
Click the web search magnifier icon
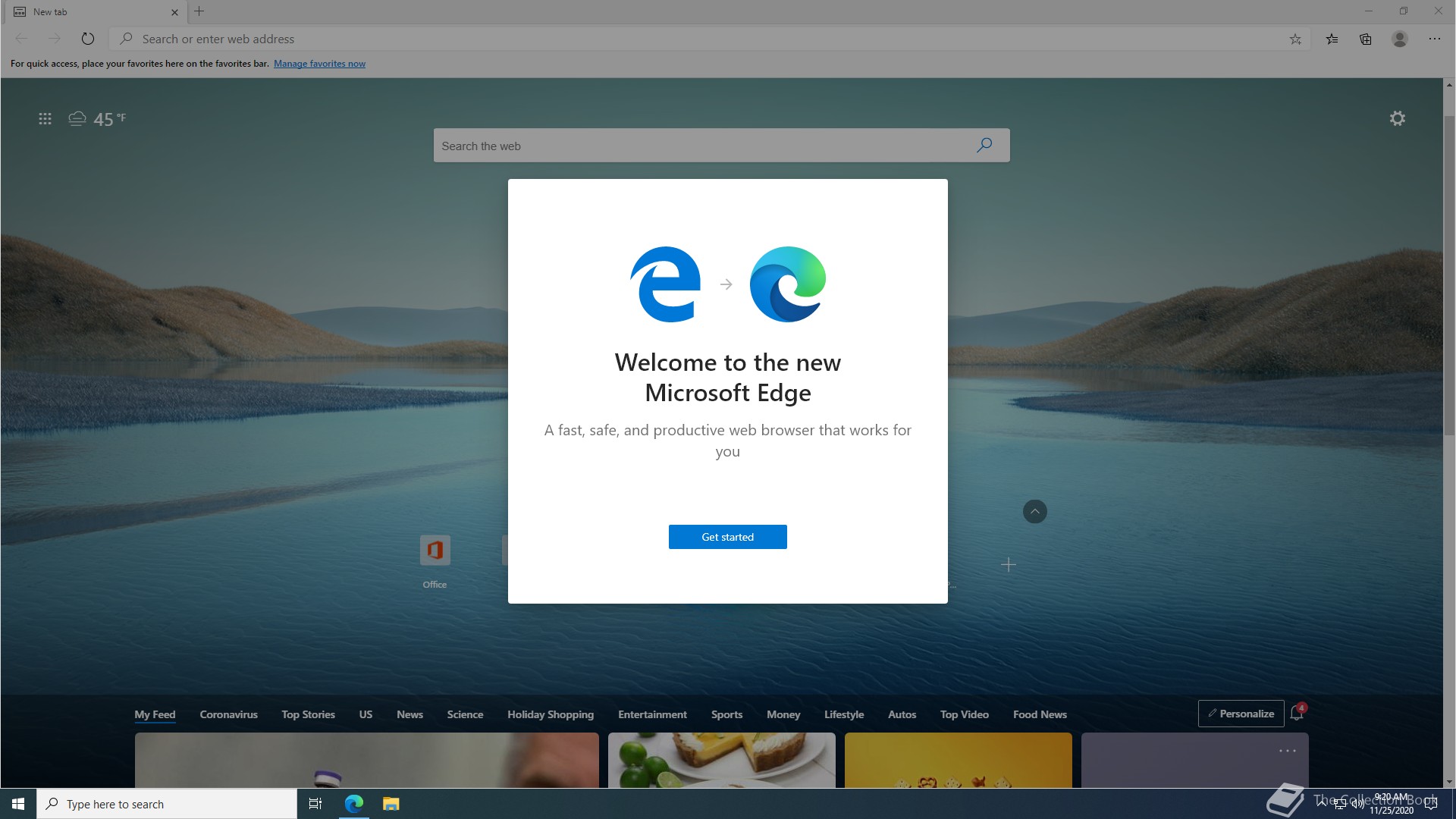pos(984,145)
